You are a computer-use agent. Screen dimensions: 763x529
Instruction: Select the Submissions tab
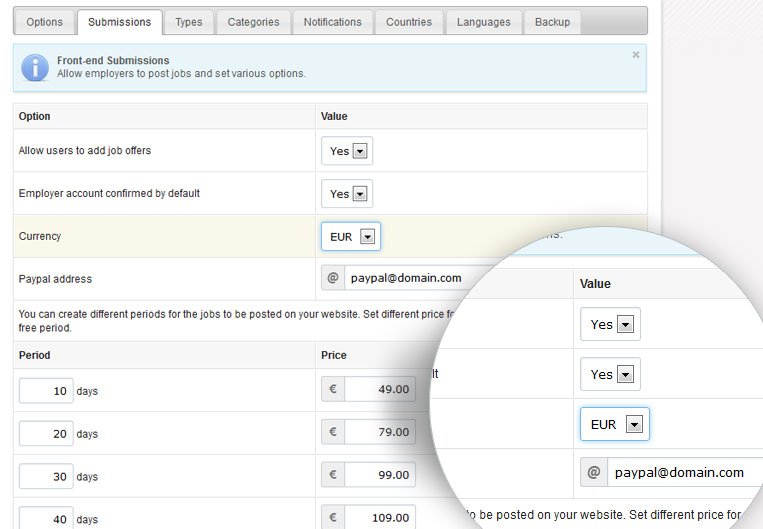pyautogui.click(x=120, y=22)
